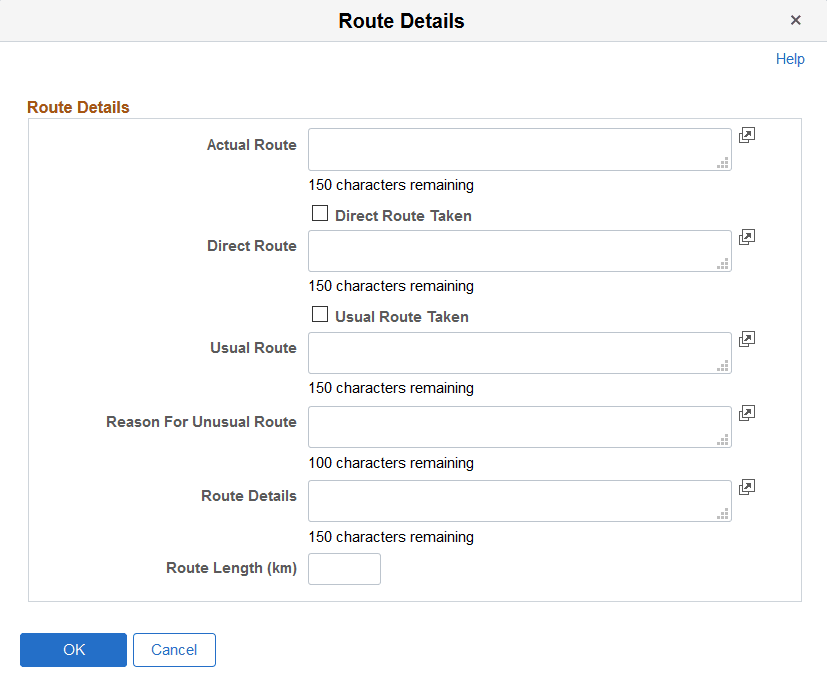Click inside the Usual Route text area
This screenshot has width=827, height=679.
tap(519, 353)
